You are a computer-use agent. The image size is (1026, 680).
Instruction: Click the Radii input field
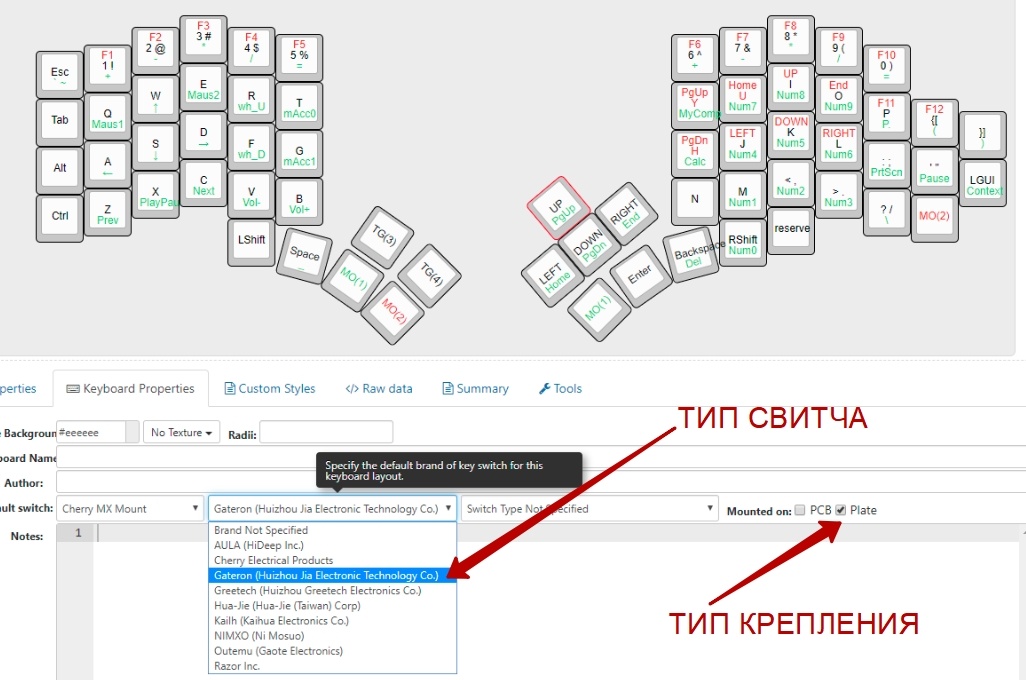coord(326,433)
